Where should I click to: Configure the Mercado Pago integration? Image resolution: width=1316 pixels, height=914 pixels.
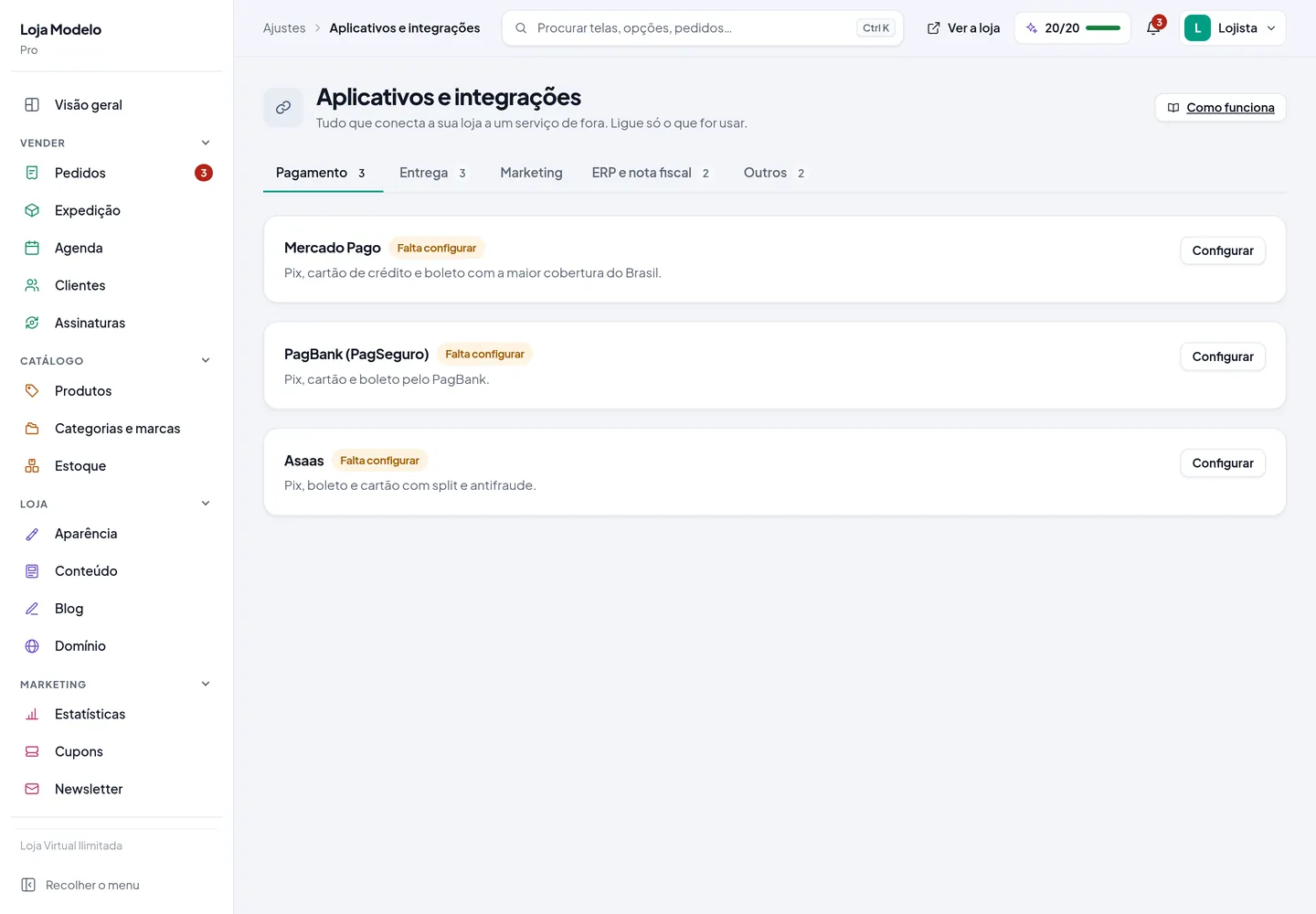pos(1223,250)
